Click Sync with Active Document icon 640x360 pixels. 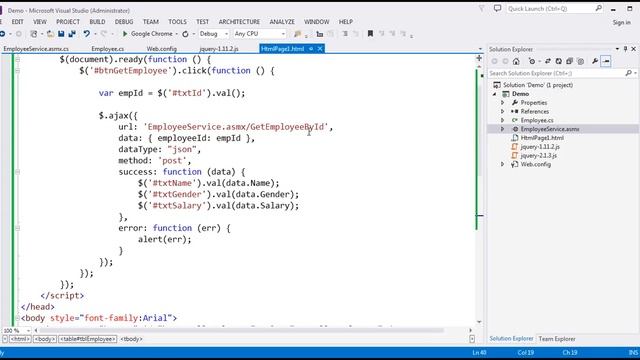point(548,61)
